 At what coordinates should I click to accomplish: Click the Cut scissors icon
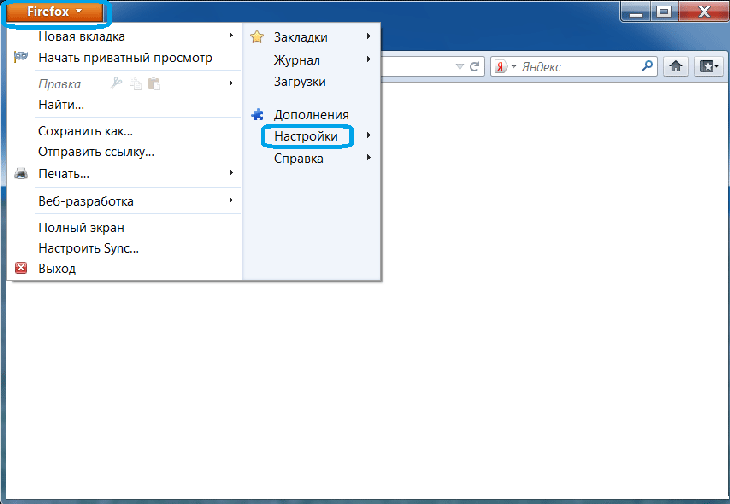116,83
